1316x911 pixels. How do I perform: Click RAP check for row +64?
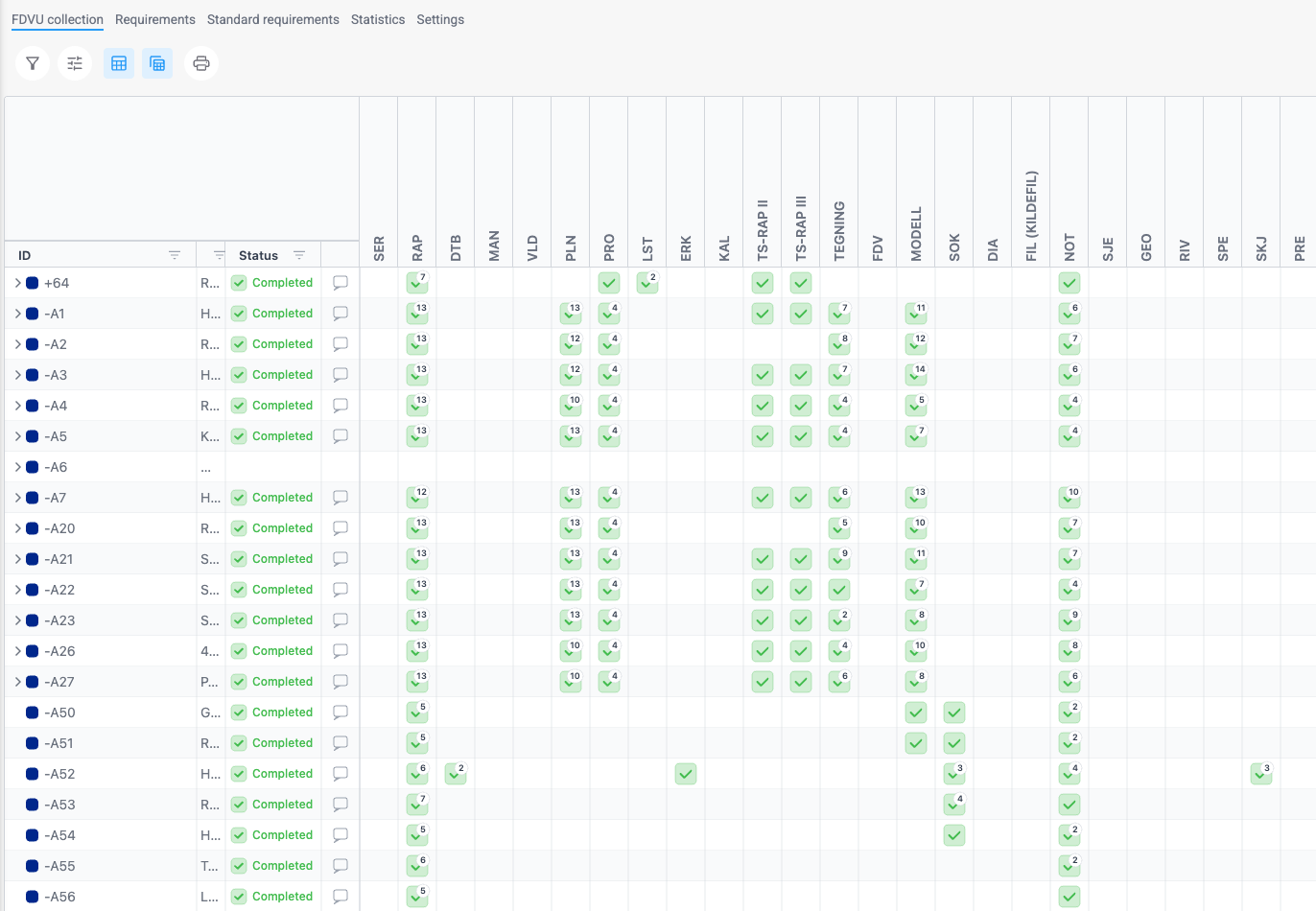pyautogui.click(x=417, y=283)
